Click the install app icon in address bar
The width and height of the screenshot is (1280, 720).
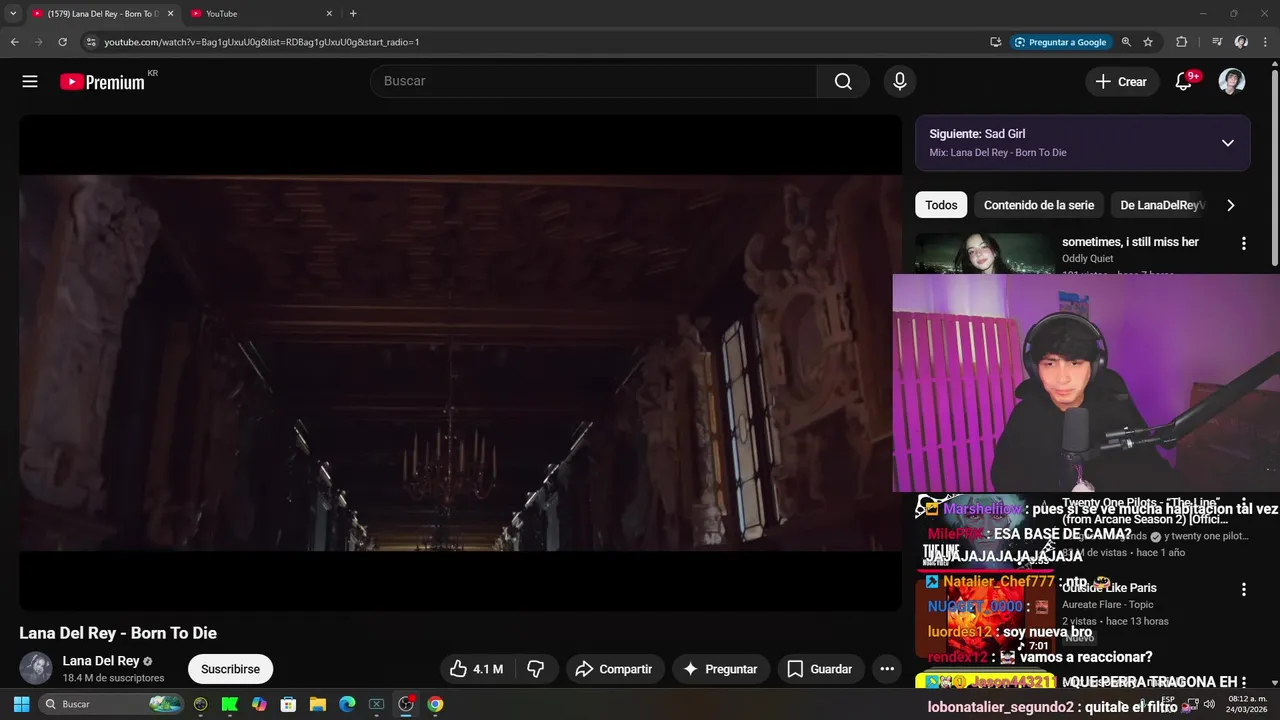tap(996, 42)
